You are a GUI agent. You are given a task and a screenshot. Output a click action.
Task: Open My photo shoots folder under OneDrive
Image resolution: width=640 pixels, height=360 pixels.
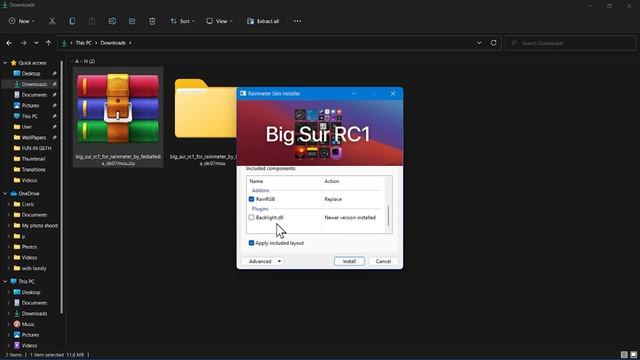point(40,225)
